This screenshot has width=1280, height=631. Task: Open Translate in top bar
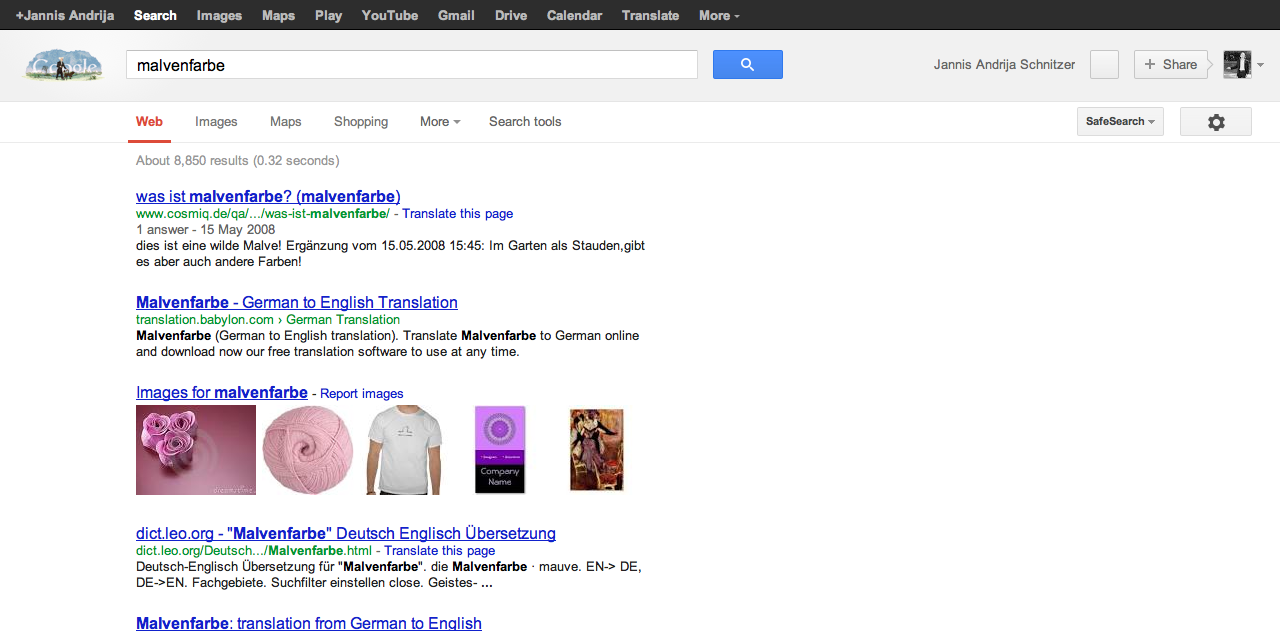pyautogui.click(x=650, y=15)
